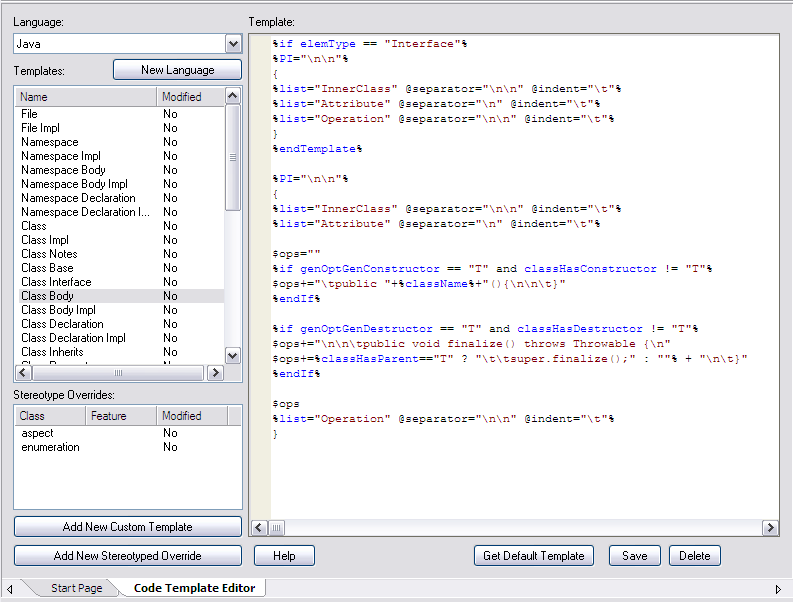Select the enumeration stereotype override

(x=127, y=447)
